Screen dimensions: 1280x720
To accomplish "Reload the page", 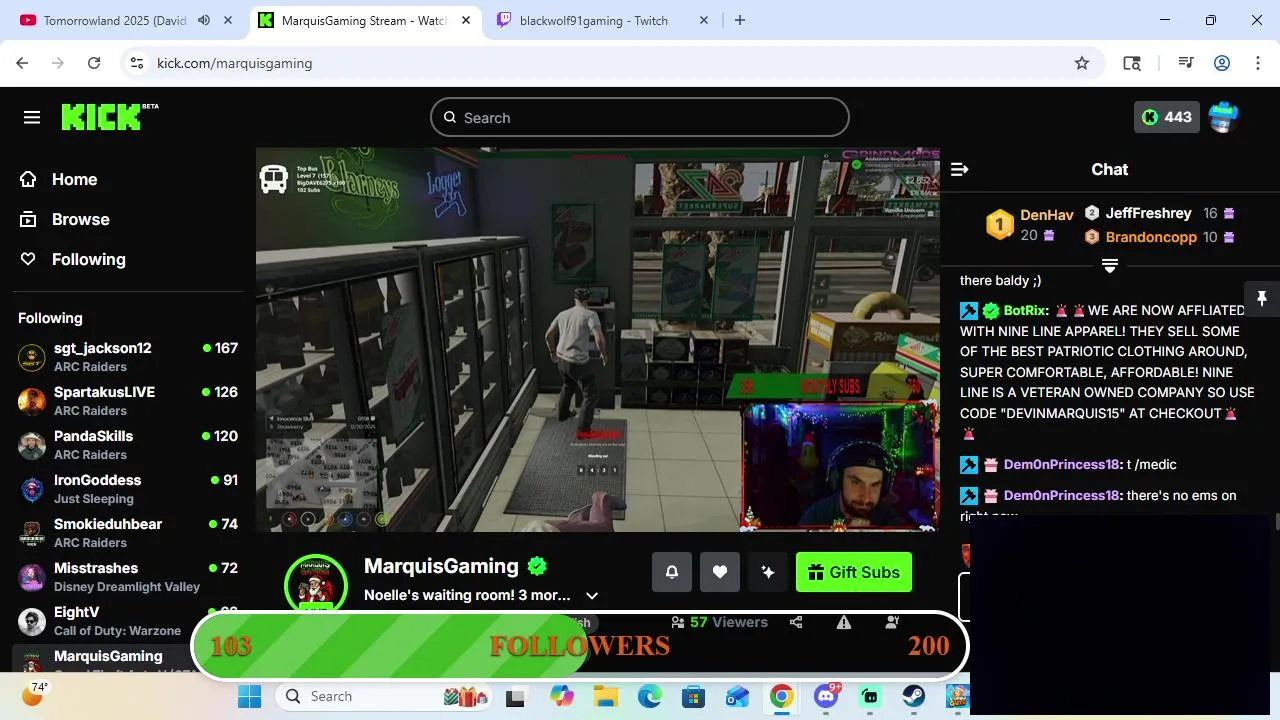I will [94, 63].
